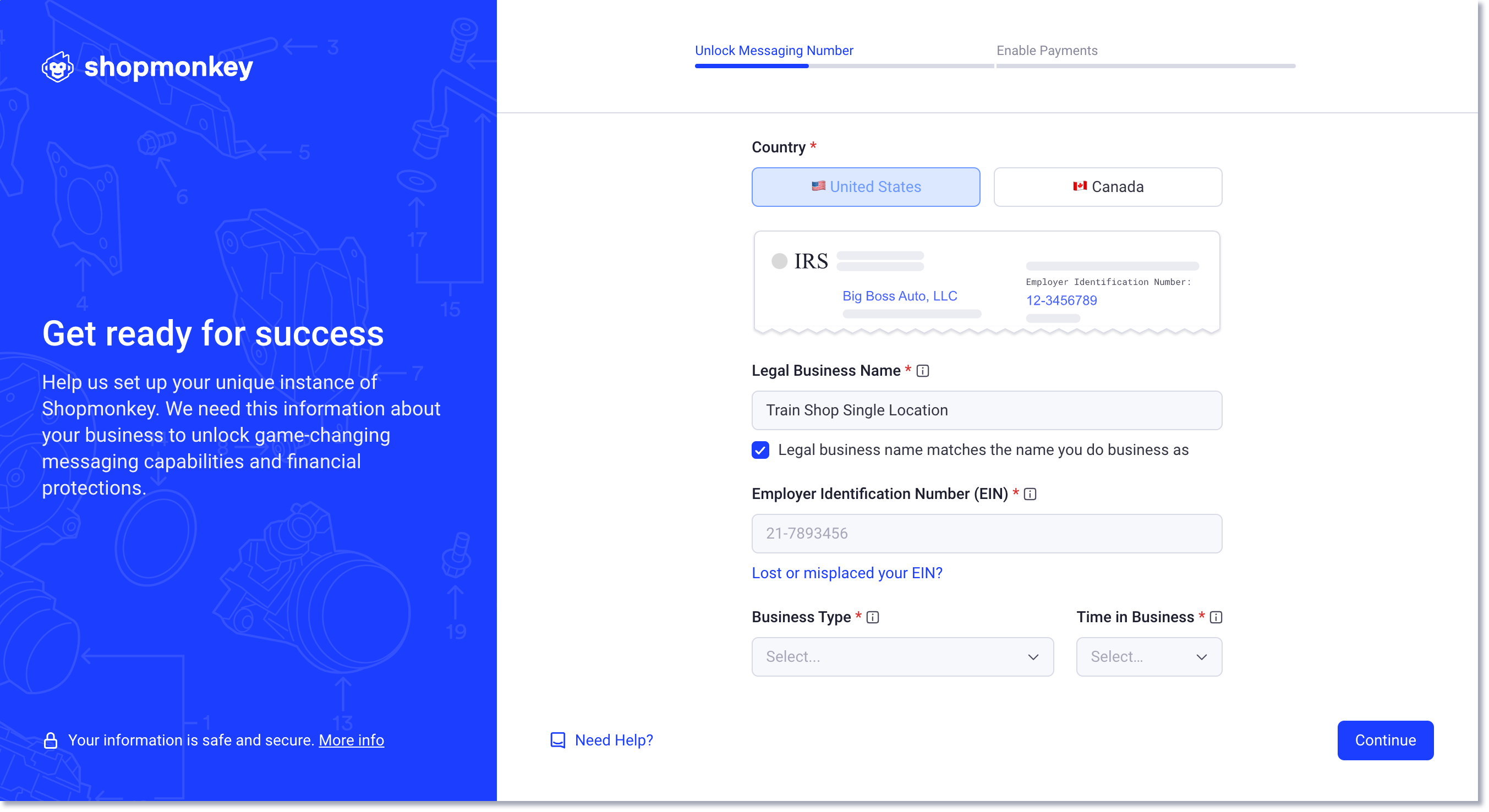Click the Need Help chat icon
Image resolution: width=1489 pixels, height=812 pixels.
(558, 740)
